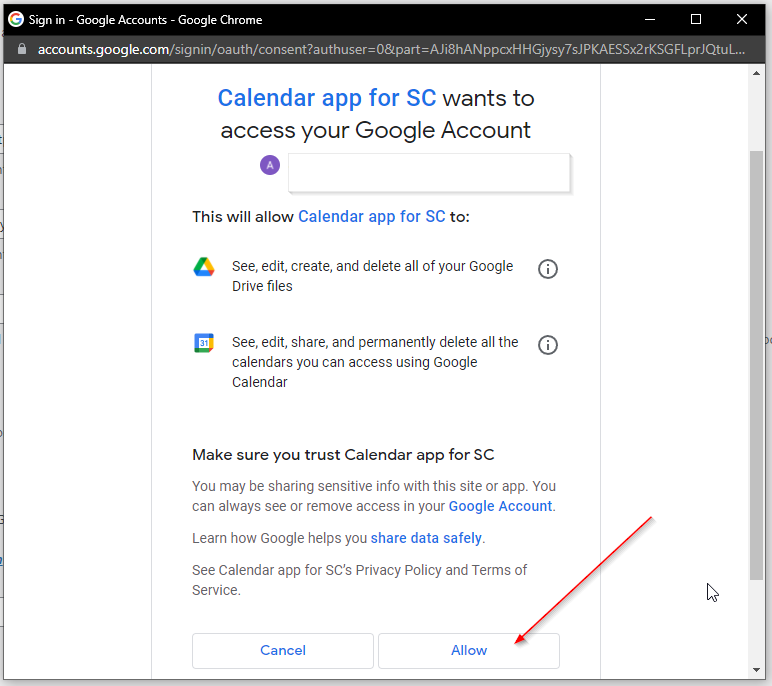Click the accounts.google.com URL address bar
This screenshot has height=686, width=772.
point(390,49)
